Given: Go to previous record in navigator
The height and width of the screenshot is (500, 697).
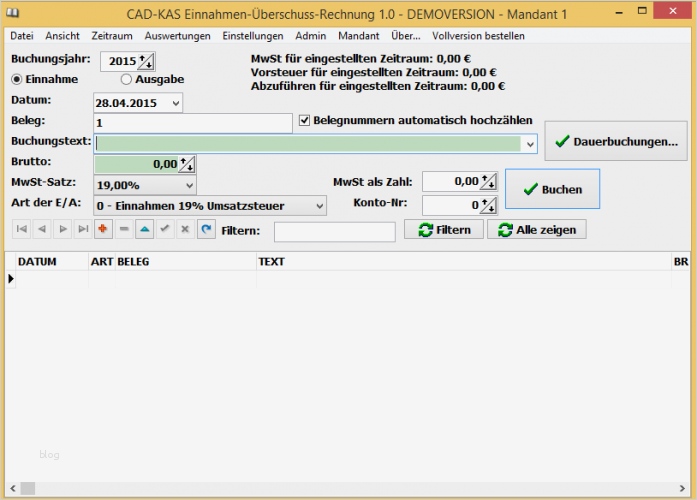Looking at the screenshot, I should 42,229.
